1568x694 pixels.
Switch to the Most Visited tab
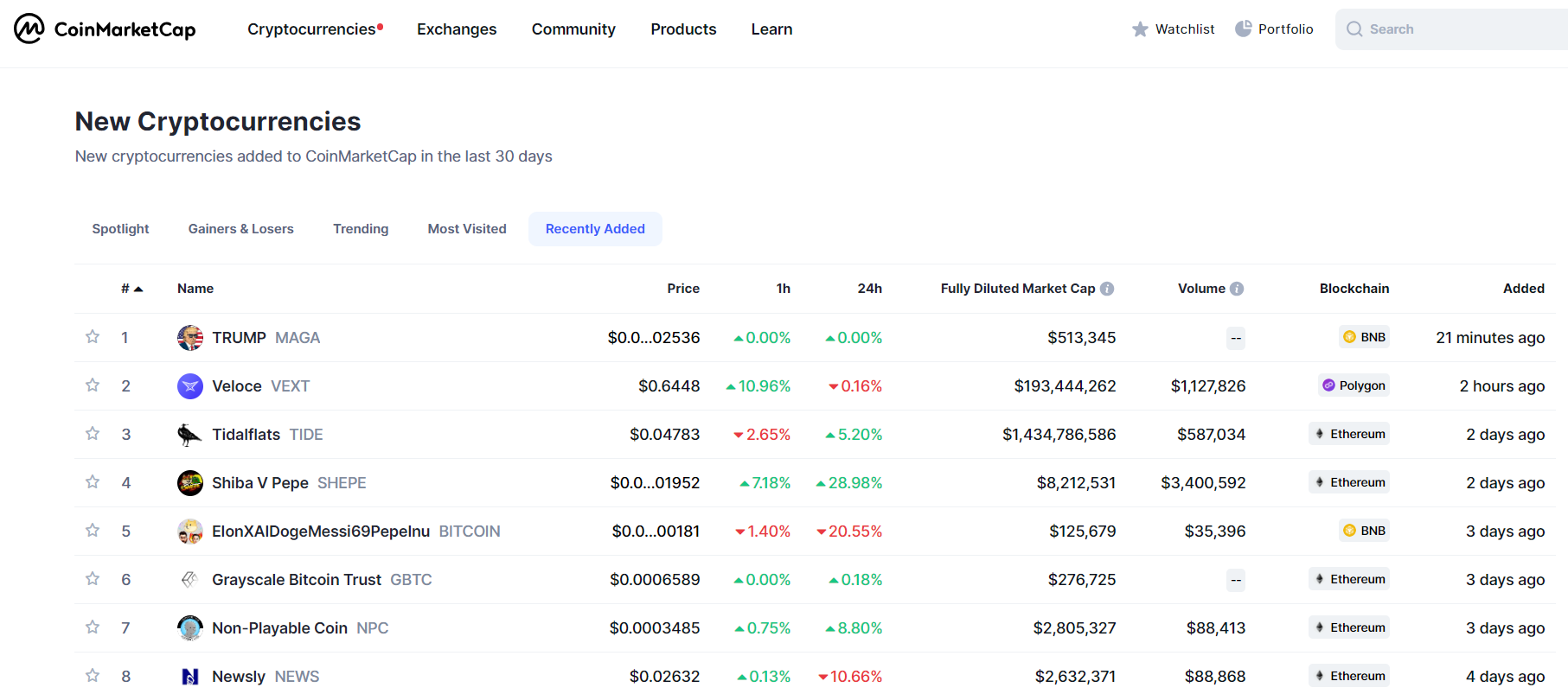click(x=467, y=229)
